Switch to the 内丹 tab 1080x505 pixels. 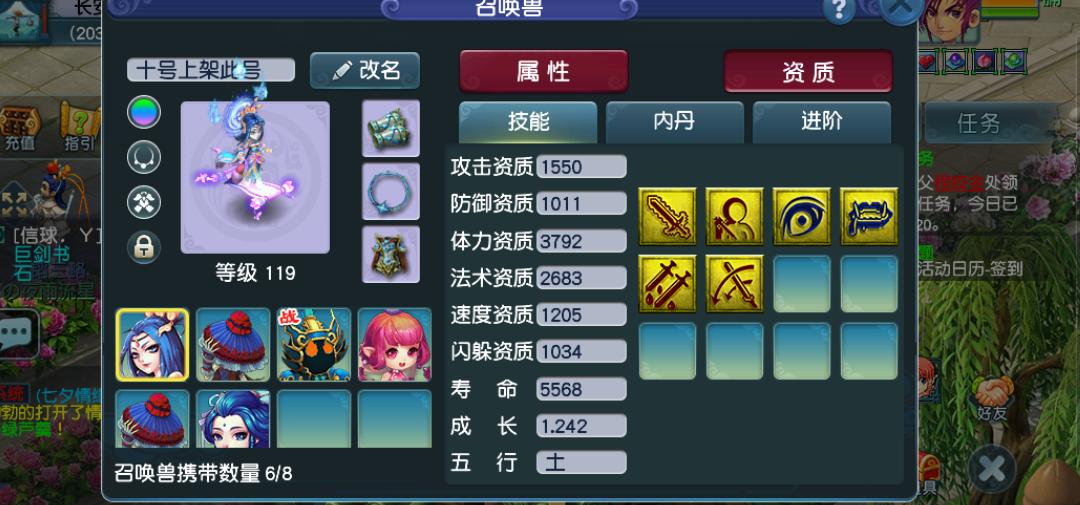pos(674,122)
